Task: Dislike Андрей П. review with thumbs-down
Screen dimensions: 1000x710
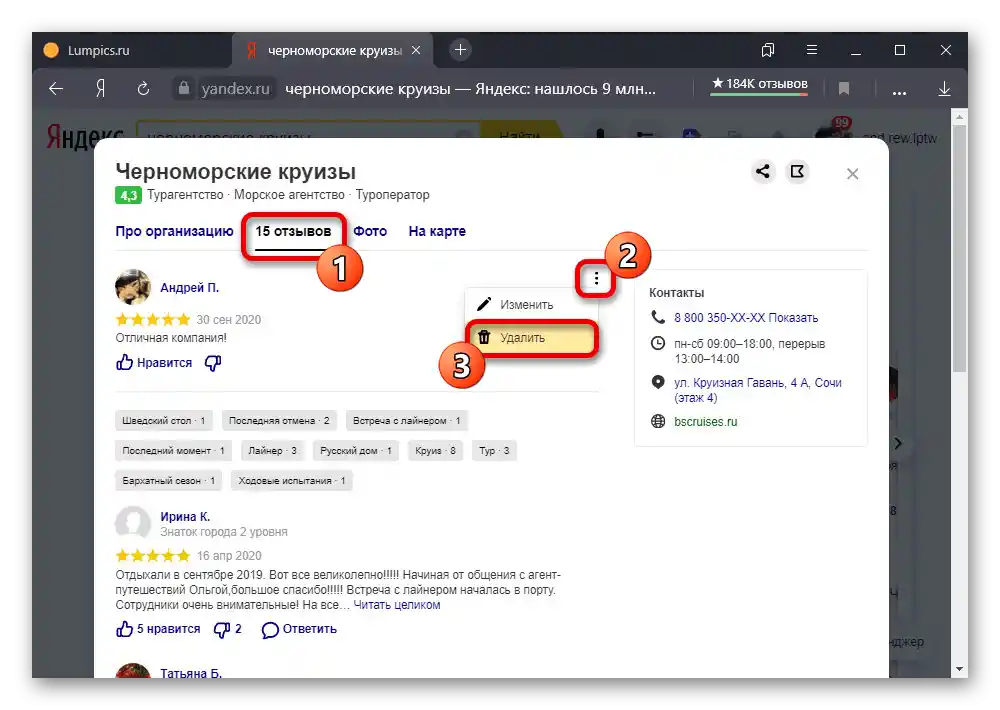Action: [x=212, y=364]
